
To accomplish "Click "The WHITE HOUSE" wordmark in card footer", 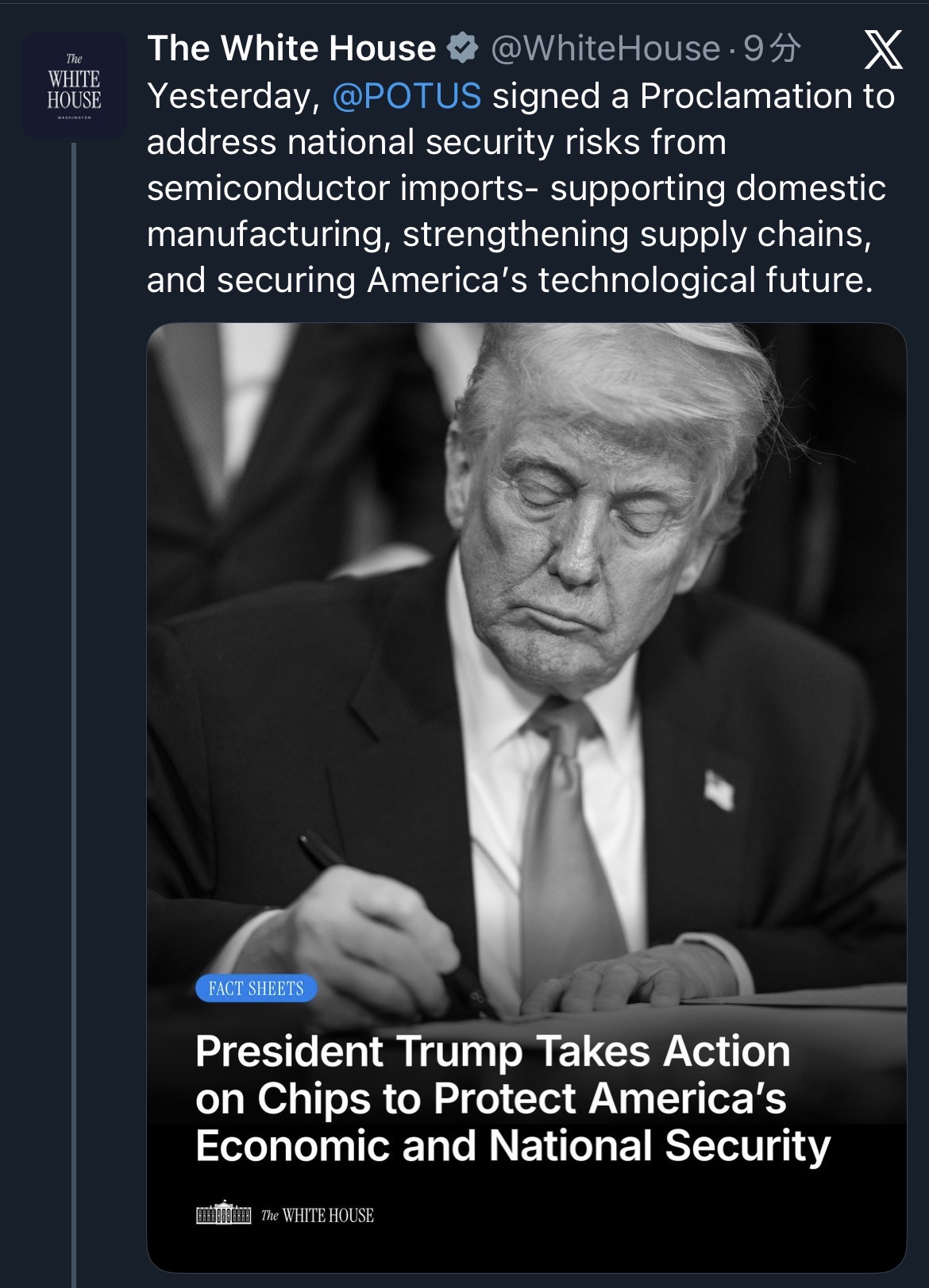I will [318, 1215].
